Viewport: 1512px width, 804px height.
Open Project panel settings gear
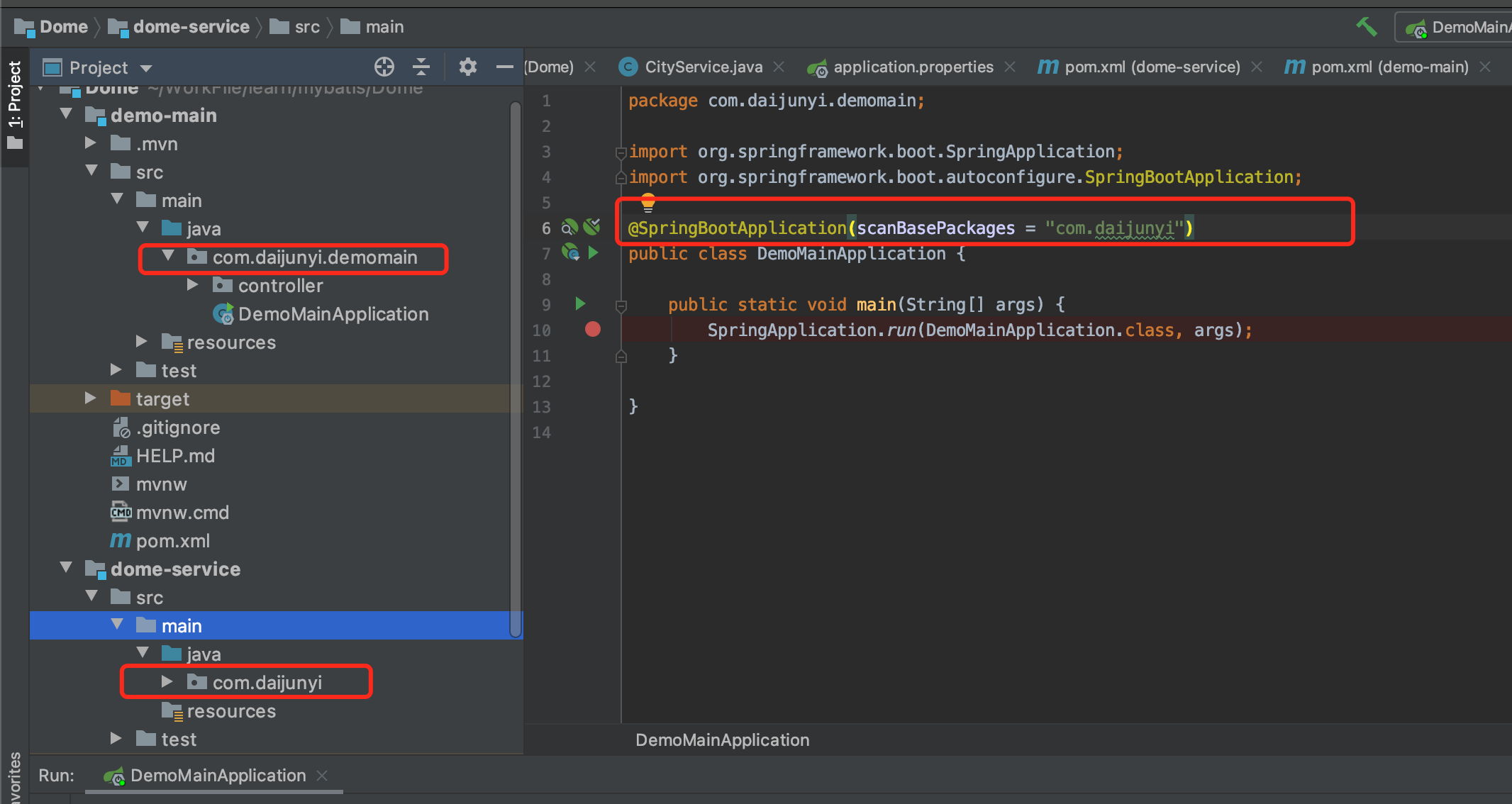(467, 67)
